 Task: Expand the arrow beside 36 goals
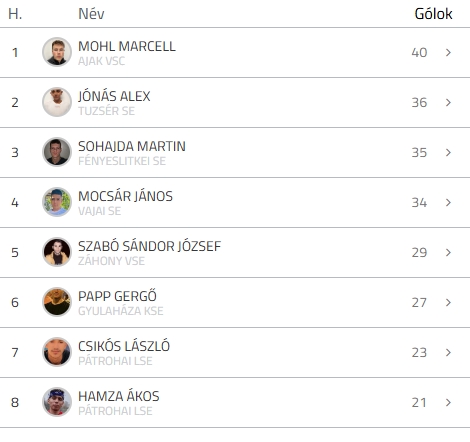(x=448, y=102)
